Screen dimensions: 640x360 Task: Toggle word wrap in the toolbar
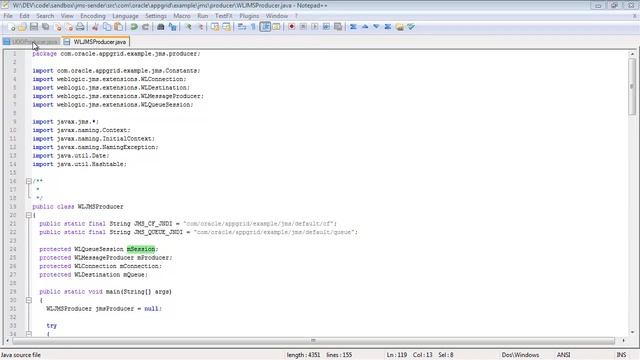pos(242,27)
